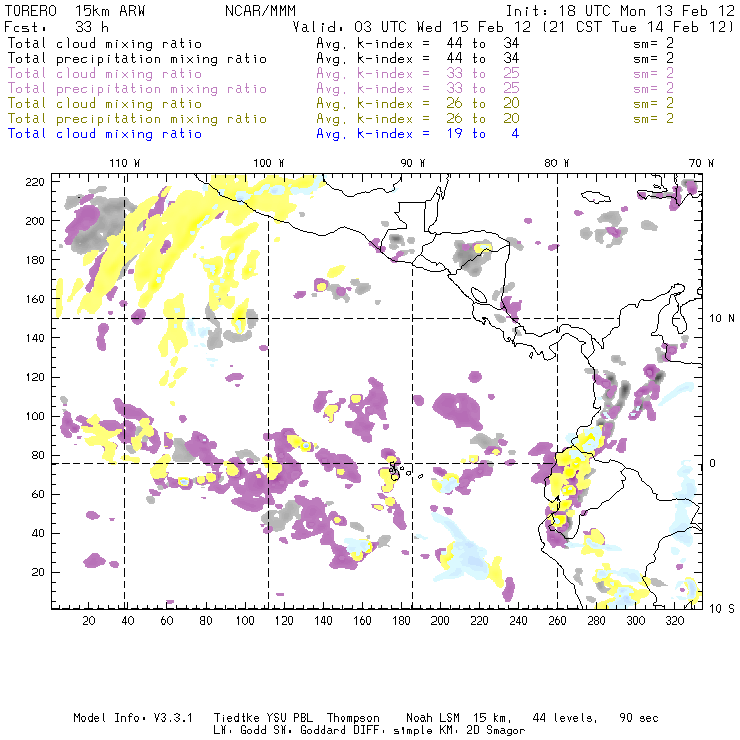Select the blue 'Avg. k-index = 19 to 4' text
Viewport: 740px width, 740px height.
(418, 134)
